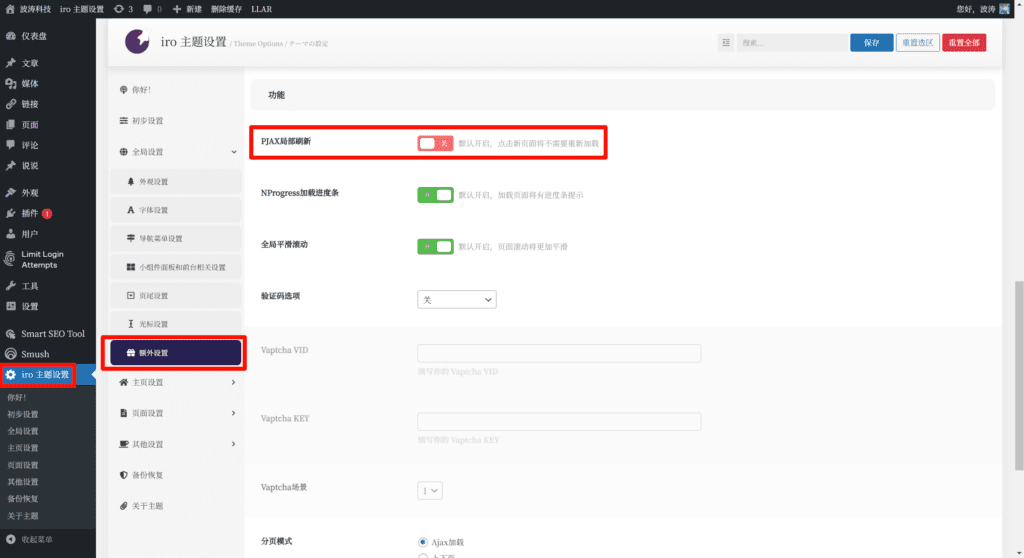Click the 文章 posts pin icon
Screen dimensions: 1024x558
pyautogui.click(x=10, y=63)
